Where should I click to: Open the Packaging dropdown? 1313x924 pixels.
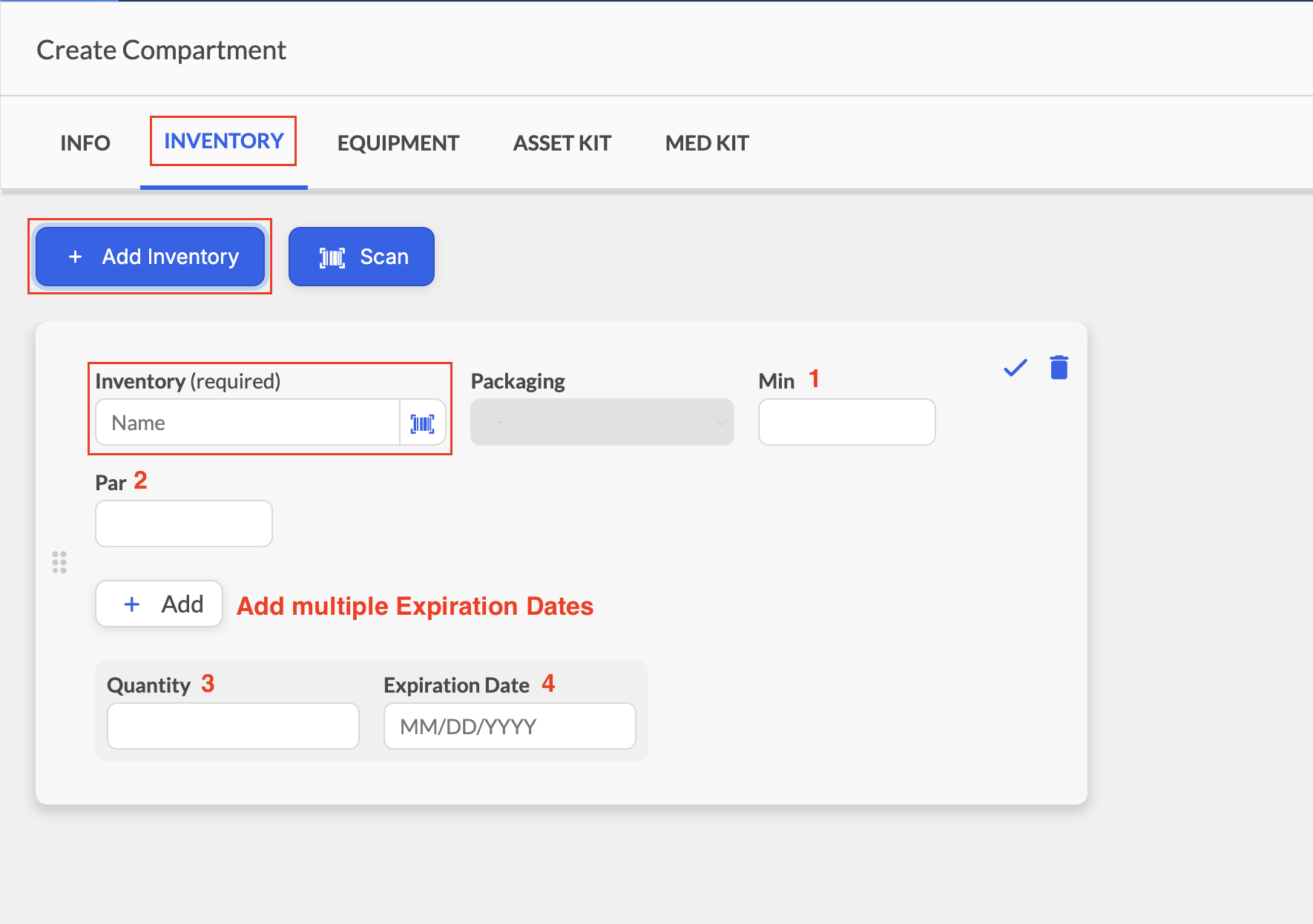coord(602,422)
